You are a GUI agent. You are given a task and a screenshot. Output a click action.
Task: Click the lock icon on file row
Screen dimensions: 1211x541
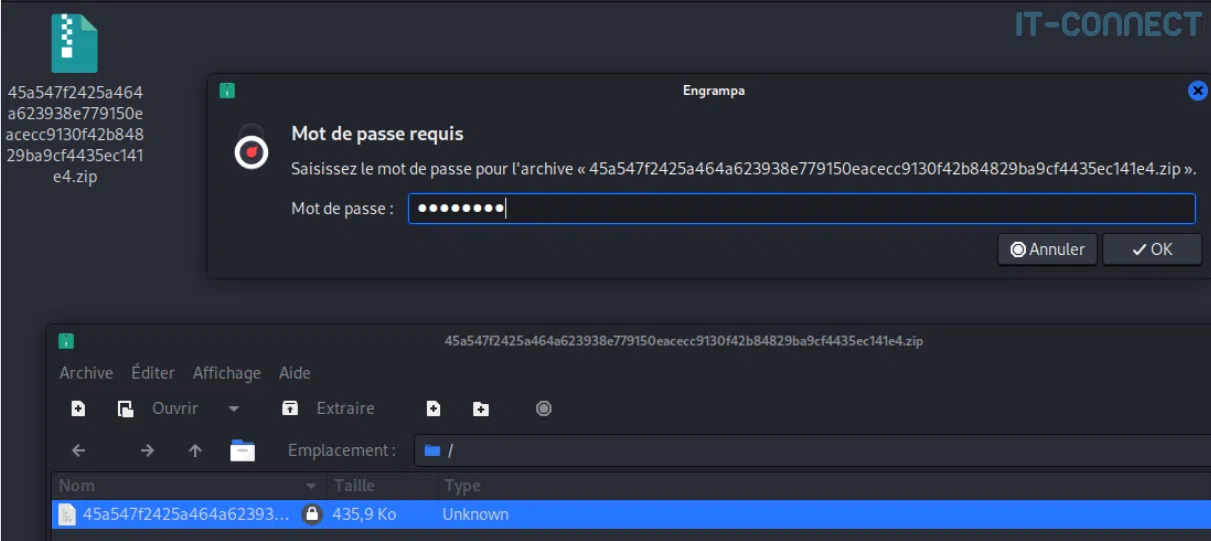[312, 514]
